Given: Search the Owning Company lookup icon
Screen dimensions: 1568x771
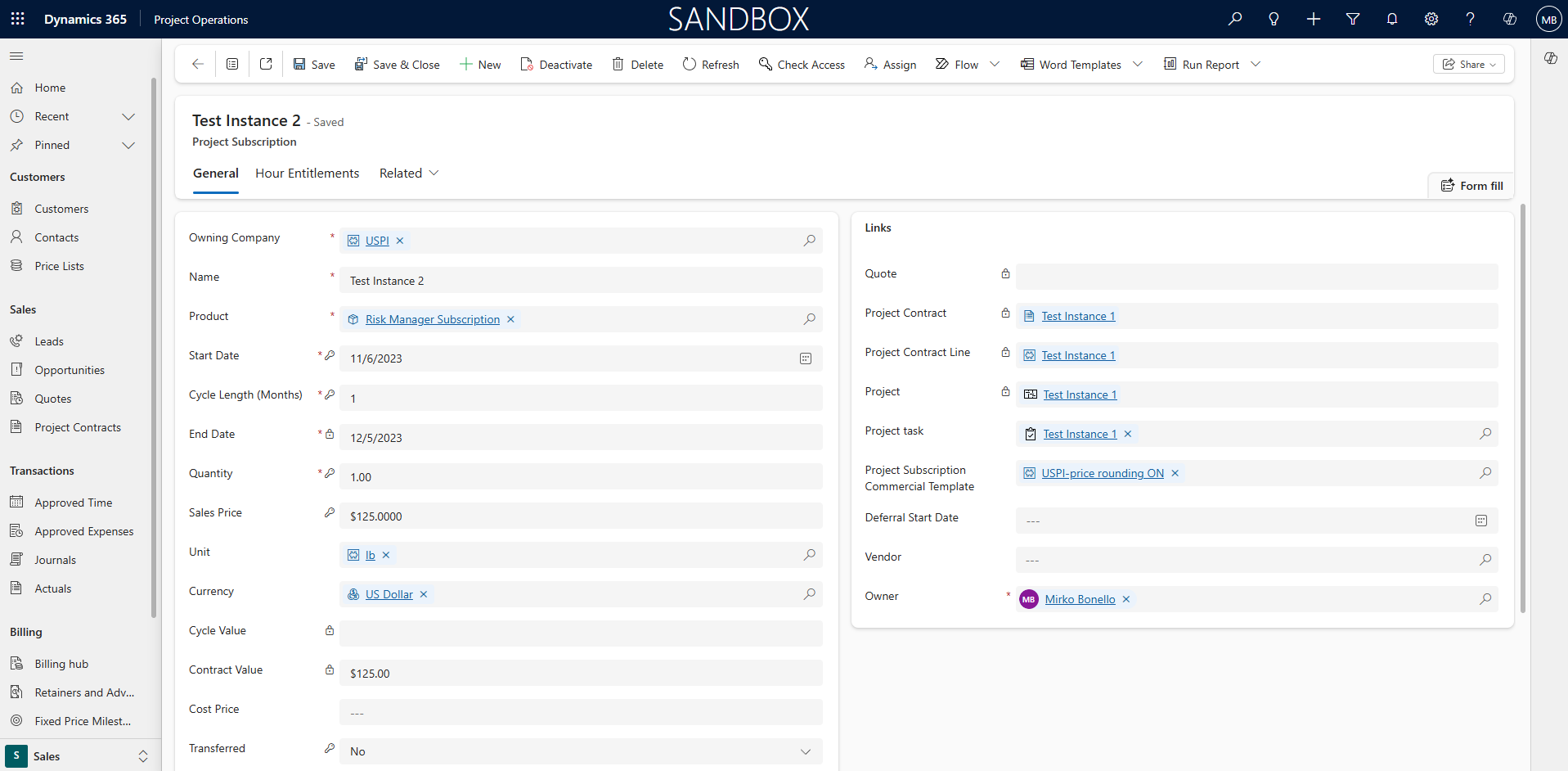Looking at the screenshot, I should tap(809, 241).
